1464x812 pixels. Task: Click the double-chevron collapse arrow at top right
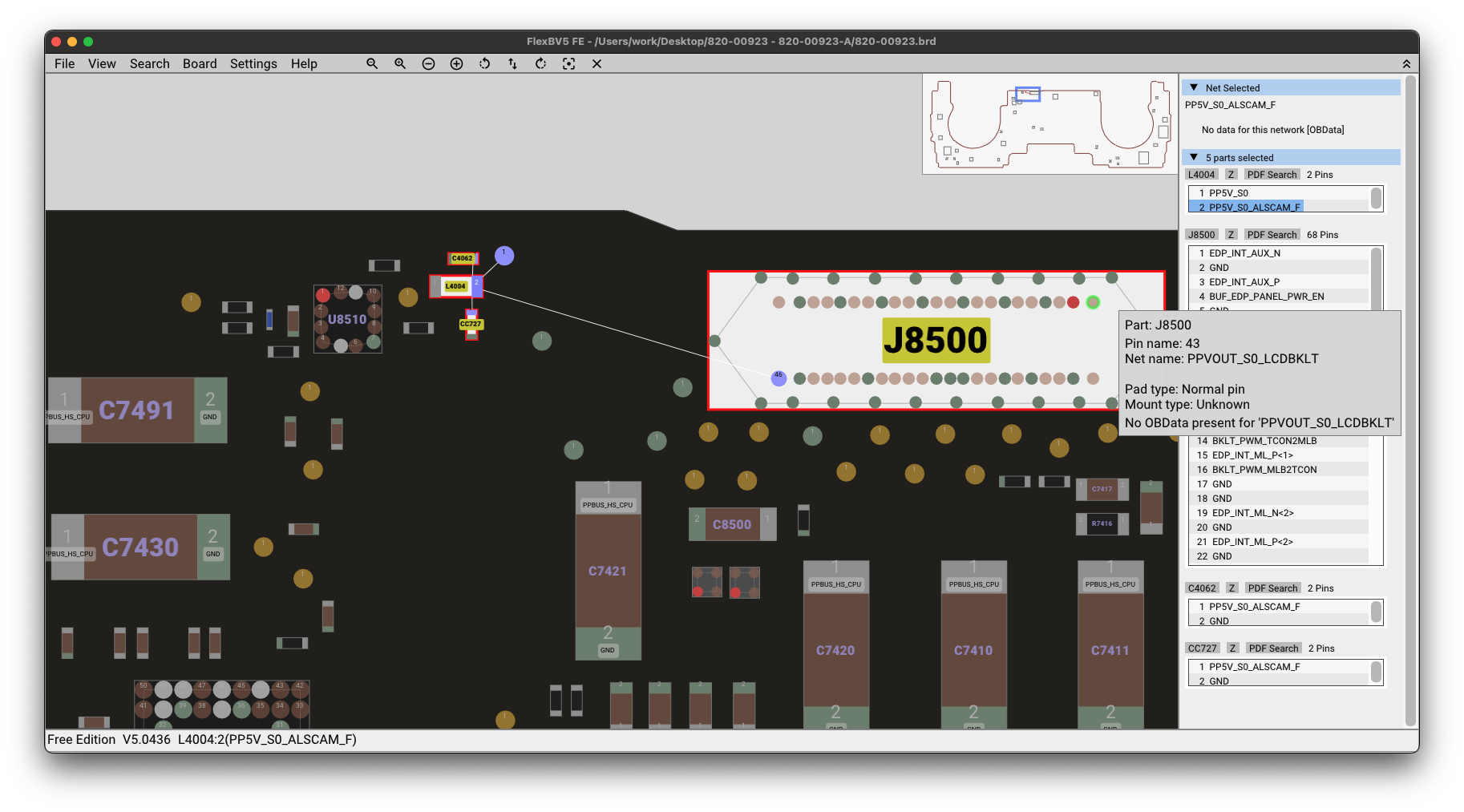point(1406,64)
